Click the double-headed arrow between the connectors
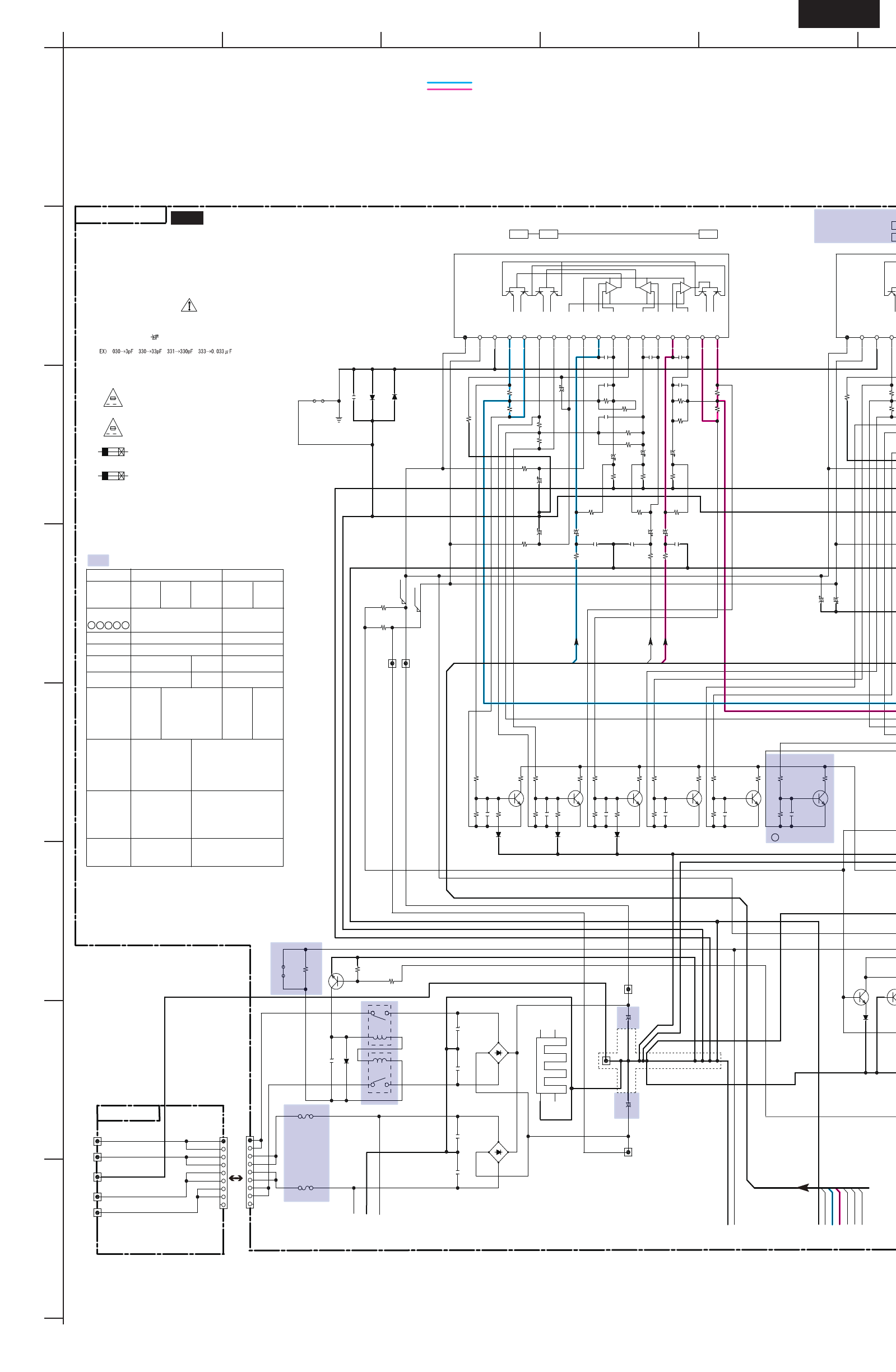 pos(236,1178)
